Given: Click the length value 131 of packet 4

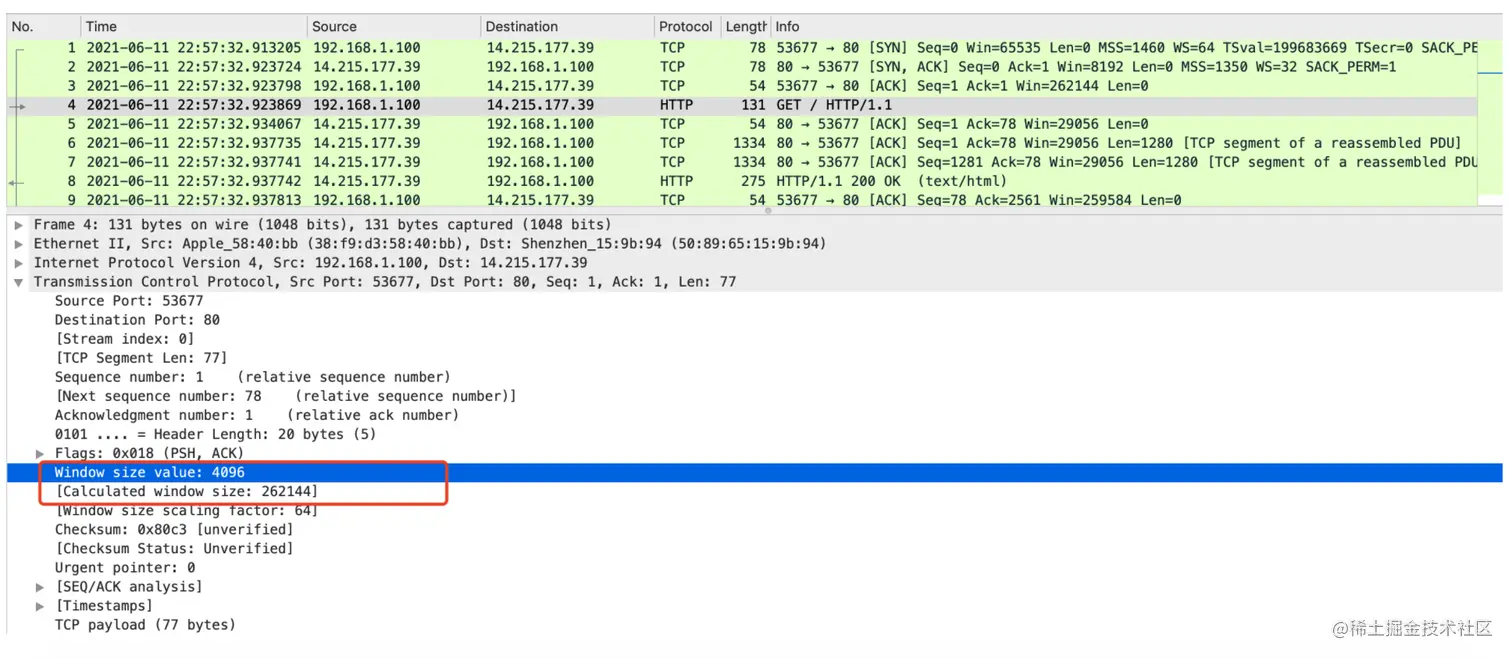Looking at the screenshot, I should tap(753, 105).
